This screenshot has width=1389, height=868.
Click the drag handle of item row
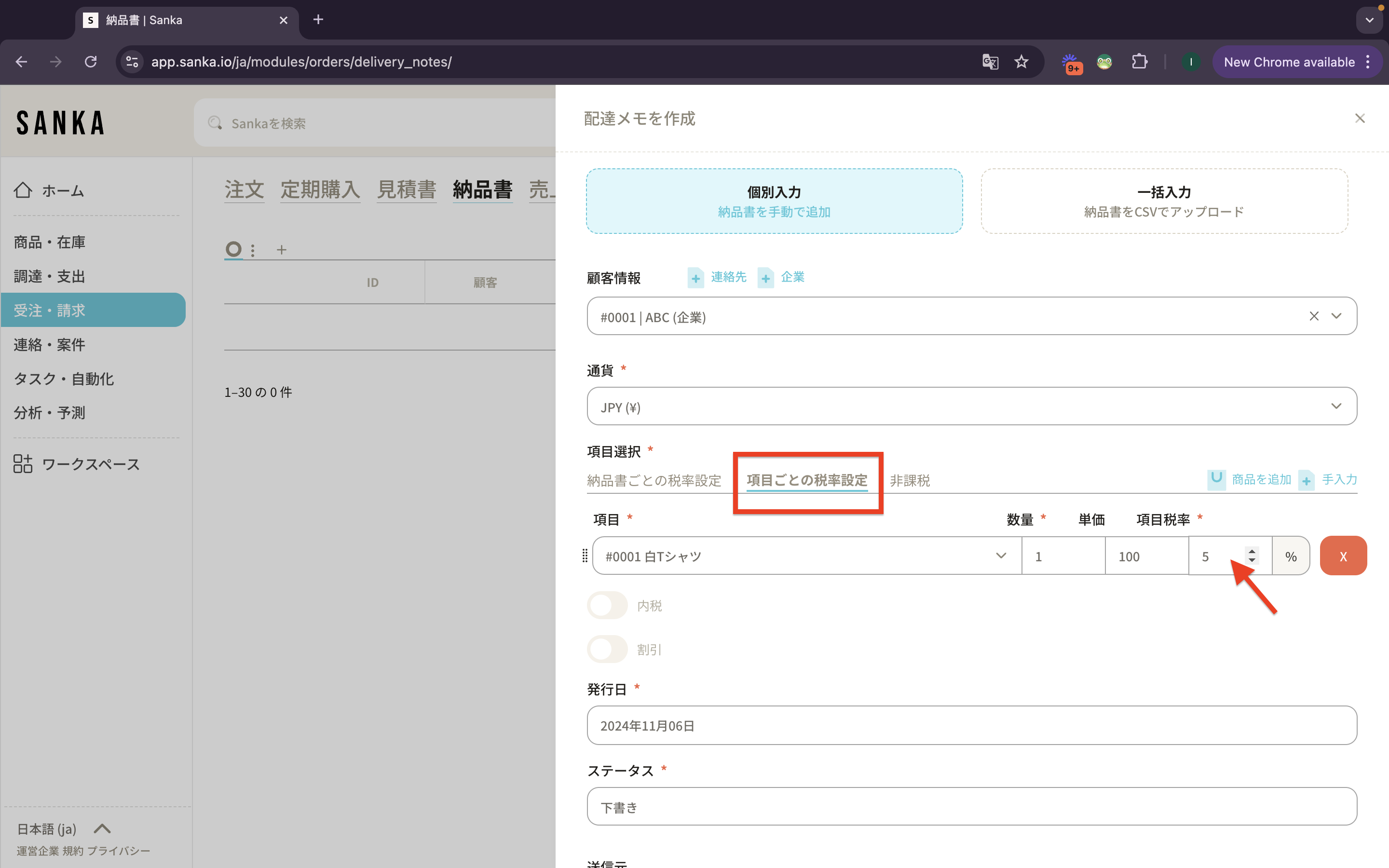(x=585, y=556)
